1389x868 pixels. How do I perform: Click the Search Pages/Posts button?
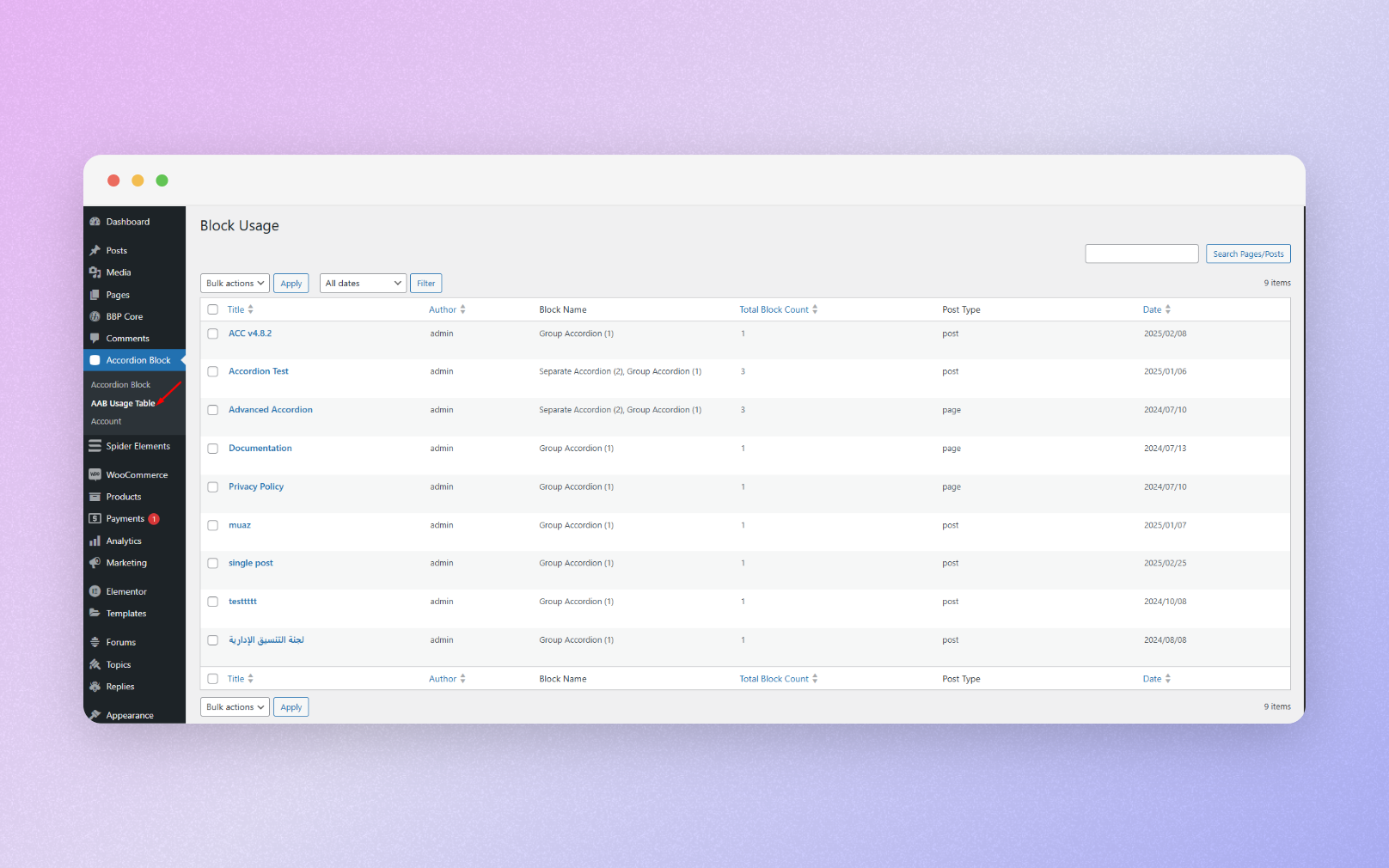pos(1247,254)
